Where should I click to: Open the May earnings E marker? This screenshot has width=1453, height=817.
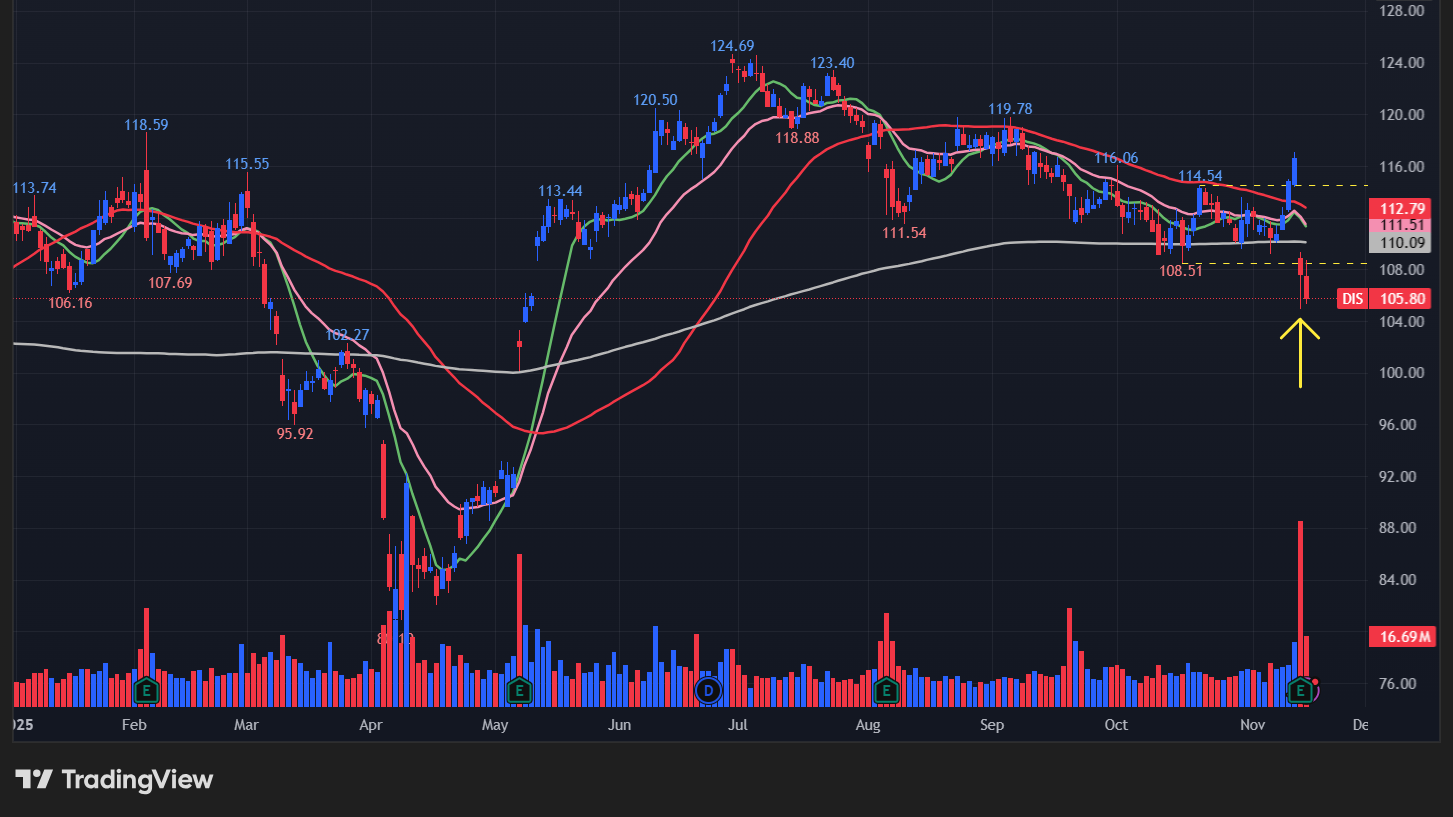pyautogui.click(x=518, y=689)
